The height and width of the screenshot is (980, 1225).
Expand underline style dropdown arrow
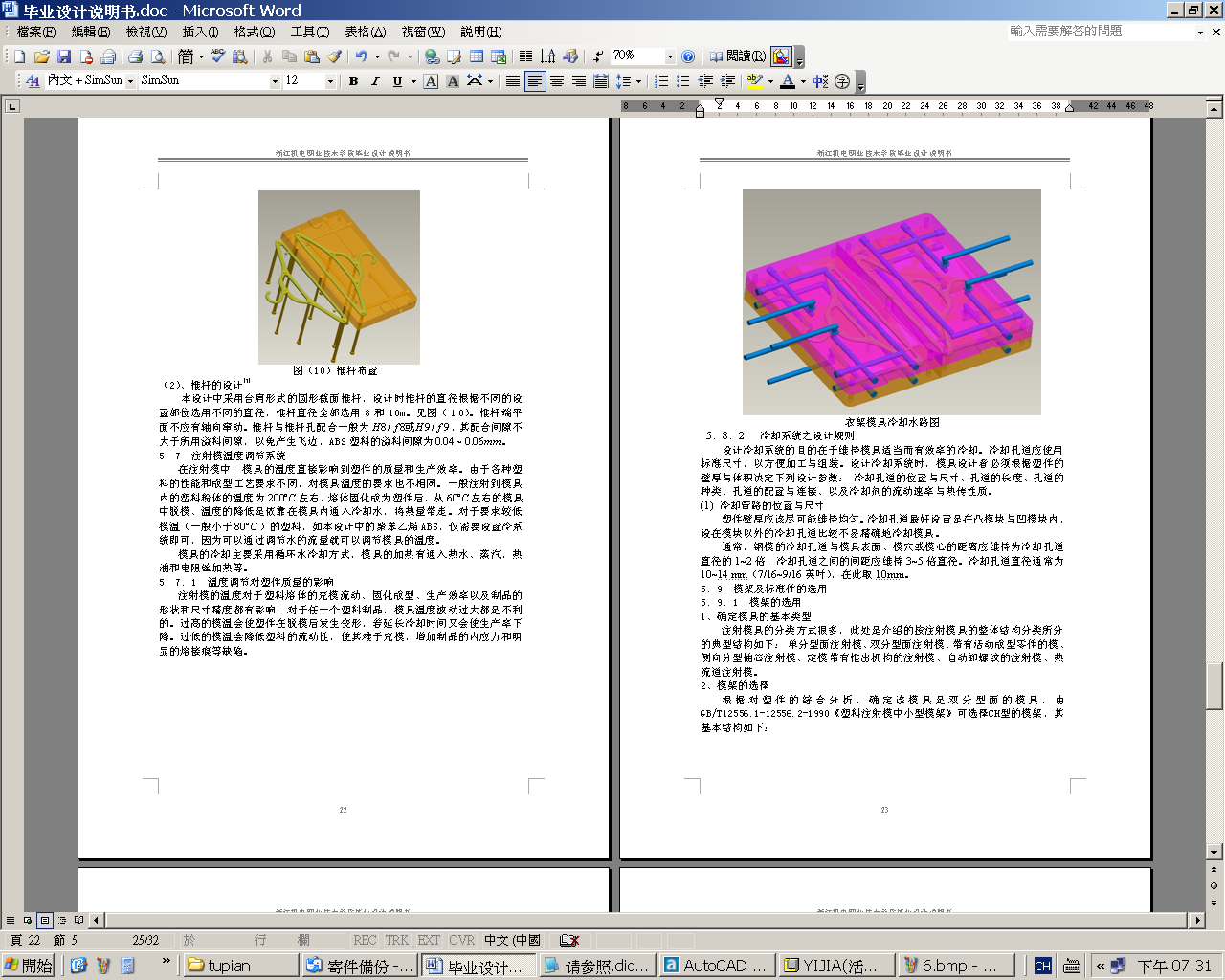(x=412, y=81)
